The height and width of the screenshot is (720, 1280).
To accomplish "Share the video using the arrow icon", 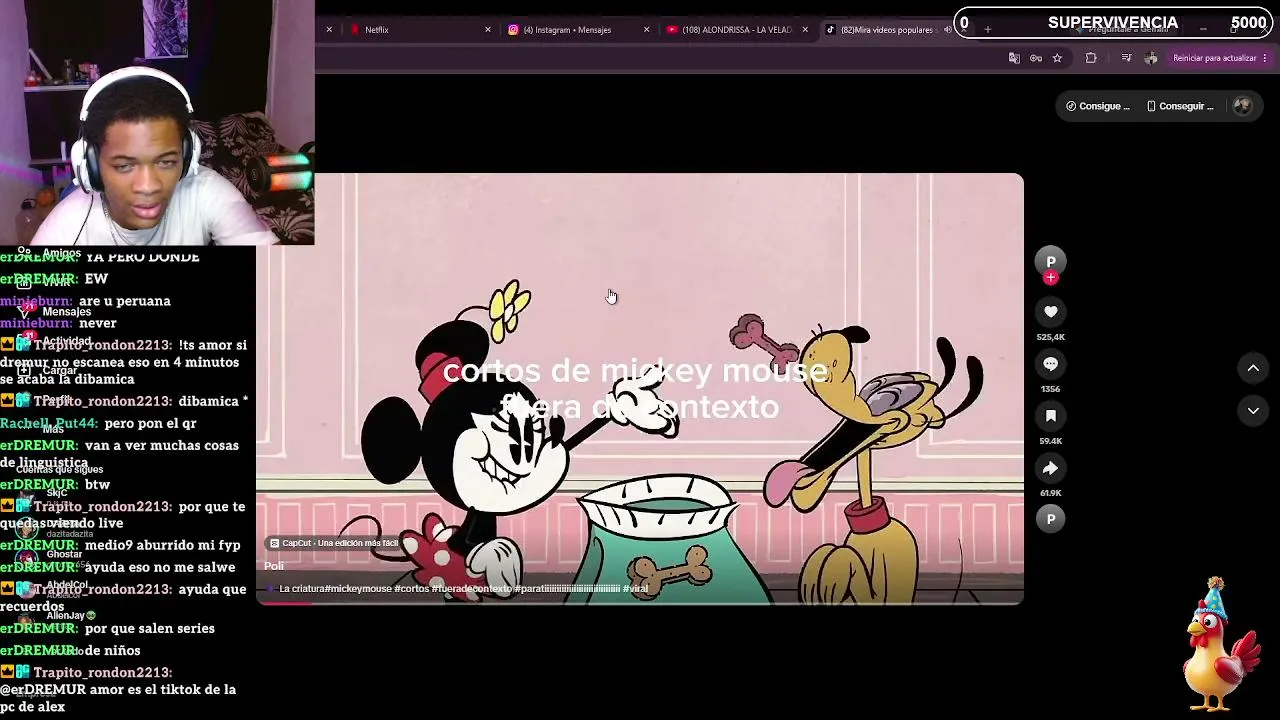I will 1050,468.
